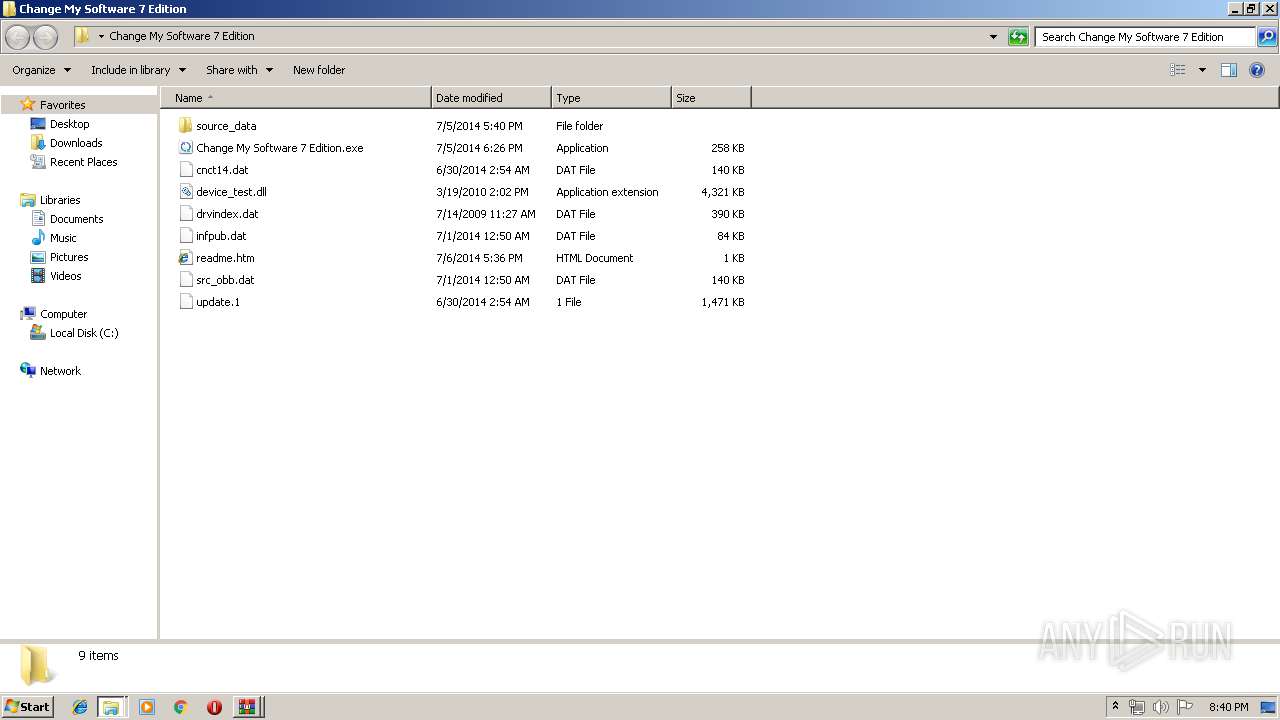The image size is (1280, 720).
Task: Open the Documents library
Action: click(76, 219)
